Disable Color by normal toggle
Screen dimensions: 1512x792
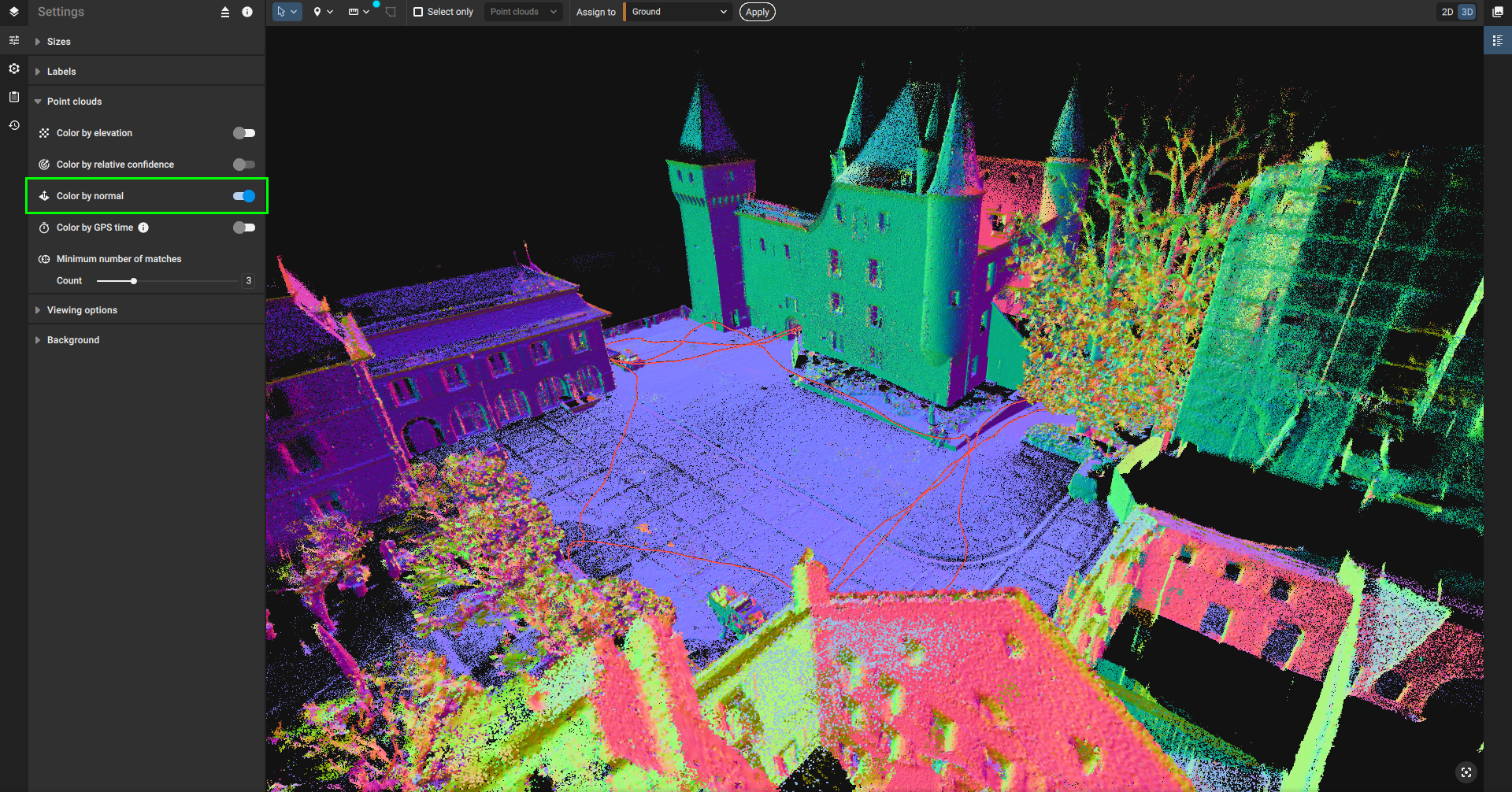[x=244, y=195]
